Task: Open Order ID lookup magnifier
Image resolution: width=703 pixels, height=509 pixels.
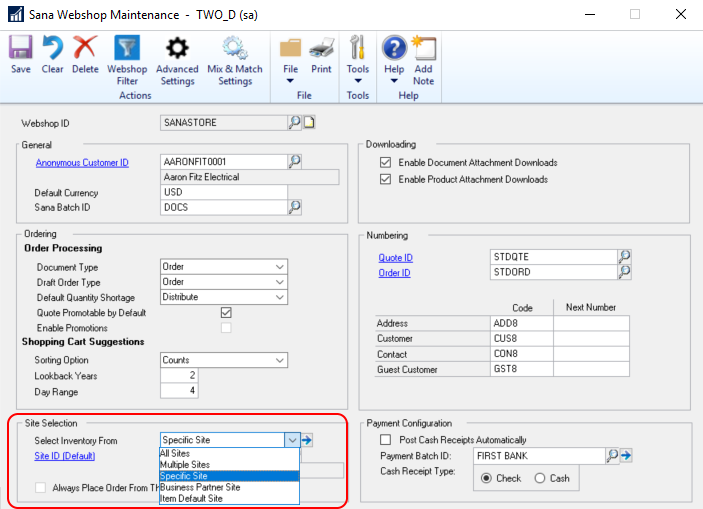Action: tap(625, 272)
